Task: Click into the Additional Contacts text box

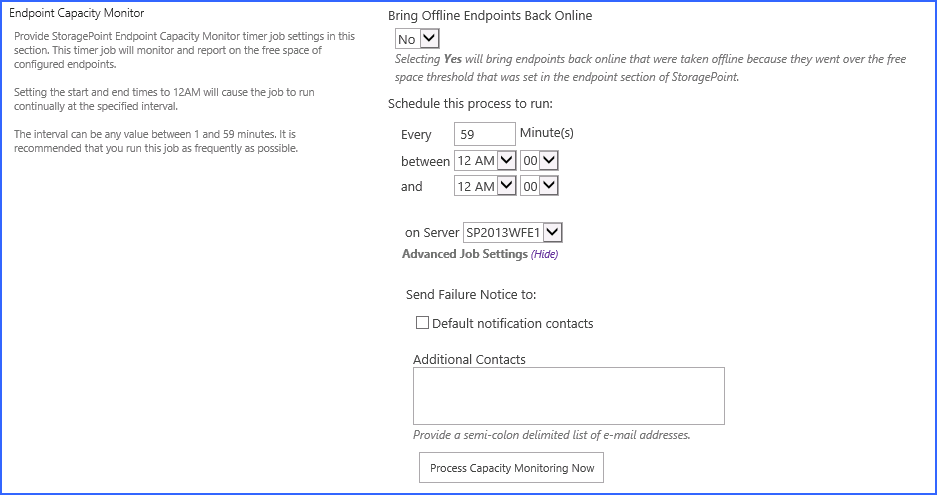Action: pos(568,396)
